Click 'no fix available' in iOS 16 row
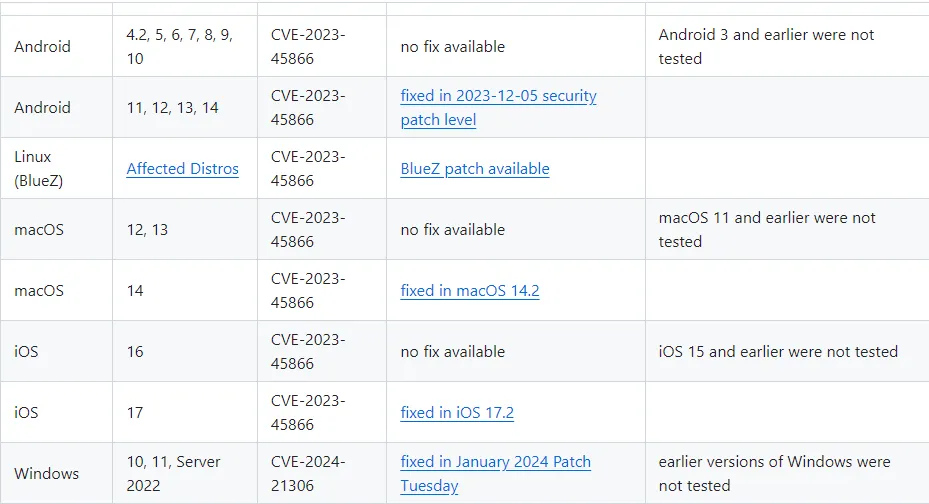Image resolution: width=929 pixels, height=504 pixels. pyautogui.click(x=453, y=352)
